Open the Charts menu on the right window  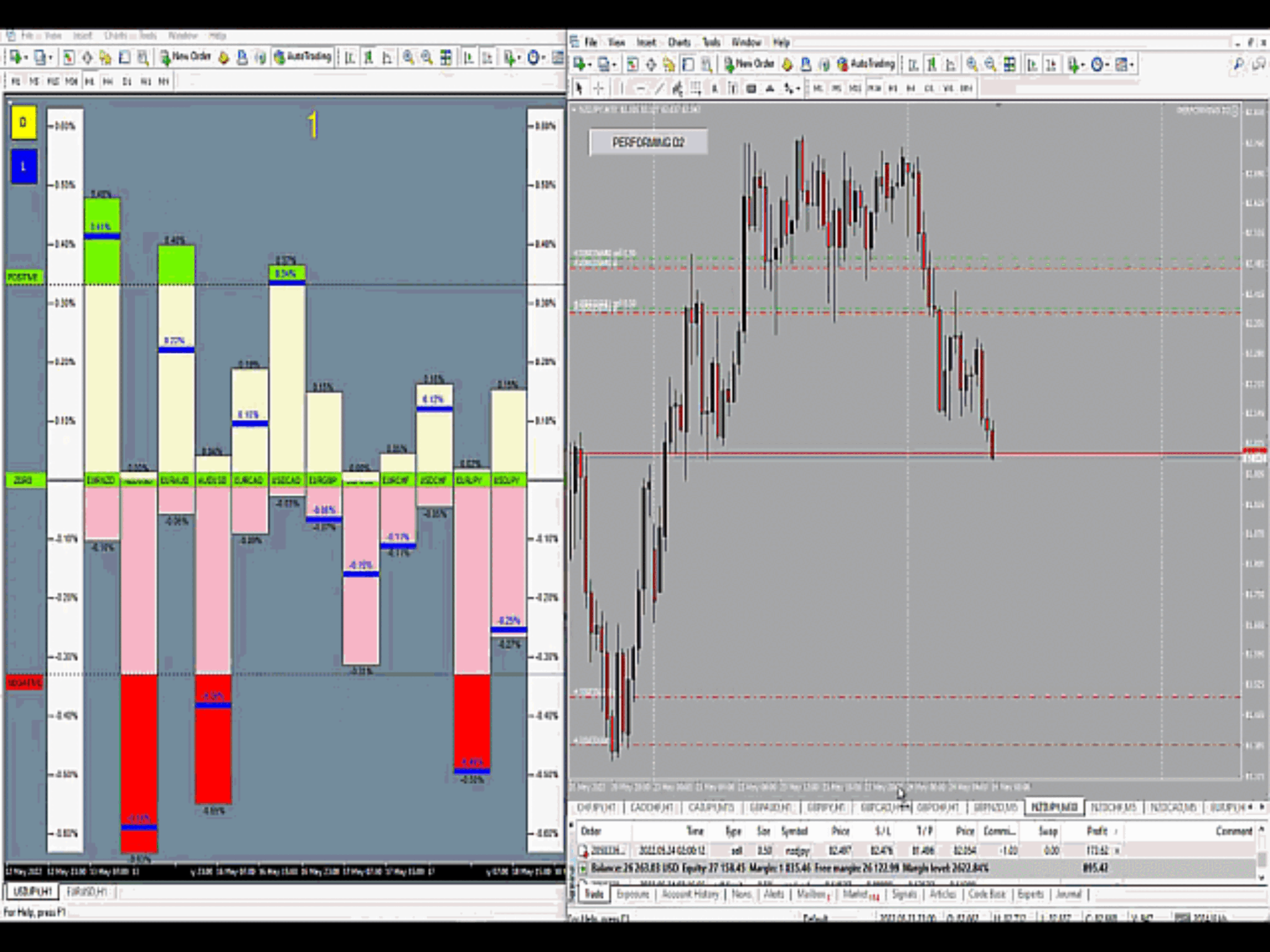pyautogui.click(x=679, y=43)
